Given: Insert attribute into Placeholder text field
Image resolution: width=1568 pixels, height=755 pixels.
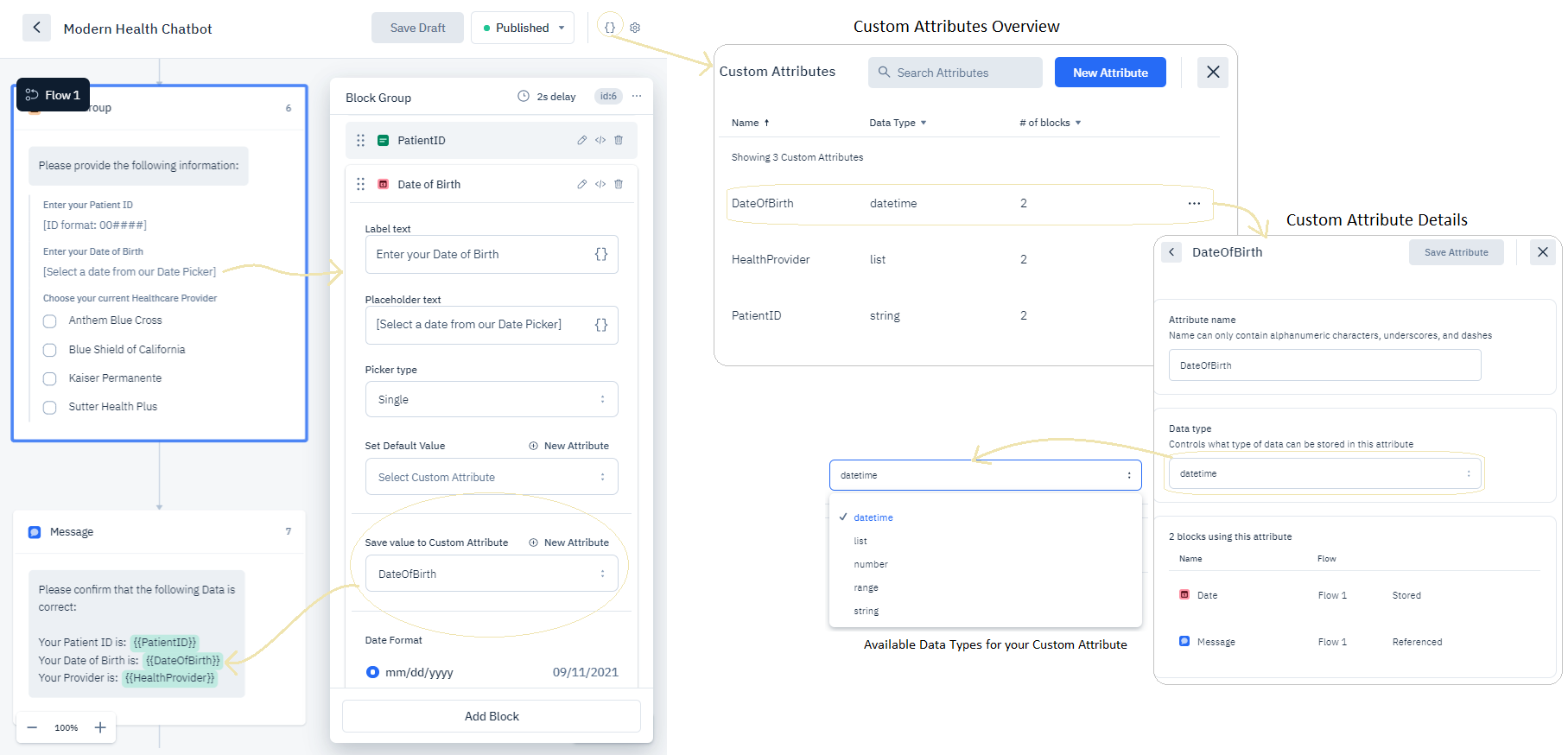Looking at the screenshot, I should point(601,325).
